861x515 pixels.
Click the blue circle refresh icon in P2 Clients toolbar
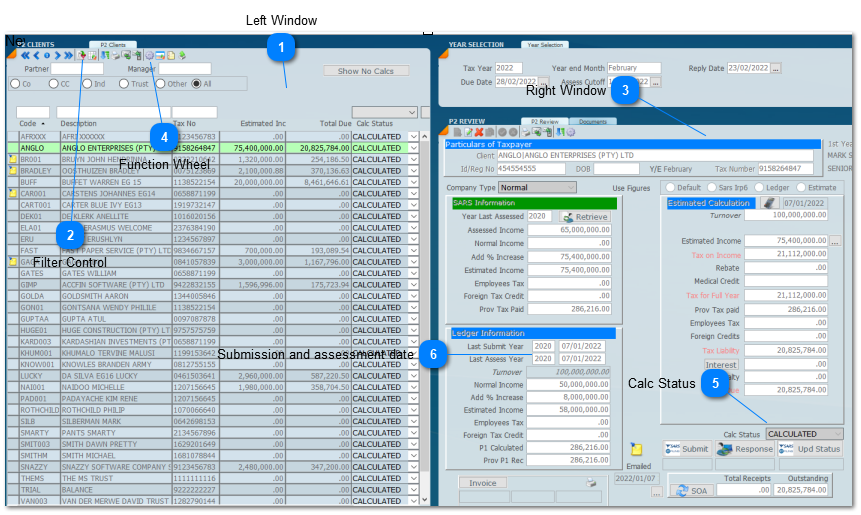[x=47, y=55]
